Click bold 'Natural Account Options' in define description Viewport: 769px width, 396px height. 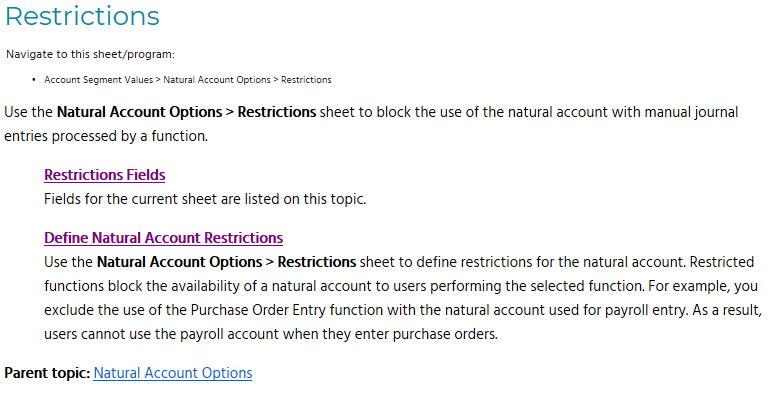click(x=179, y=262)
